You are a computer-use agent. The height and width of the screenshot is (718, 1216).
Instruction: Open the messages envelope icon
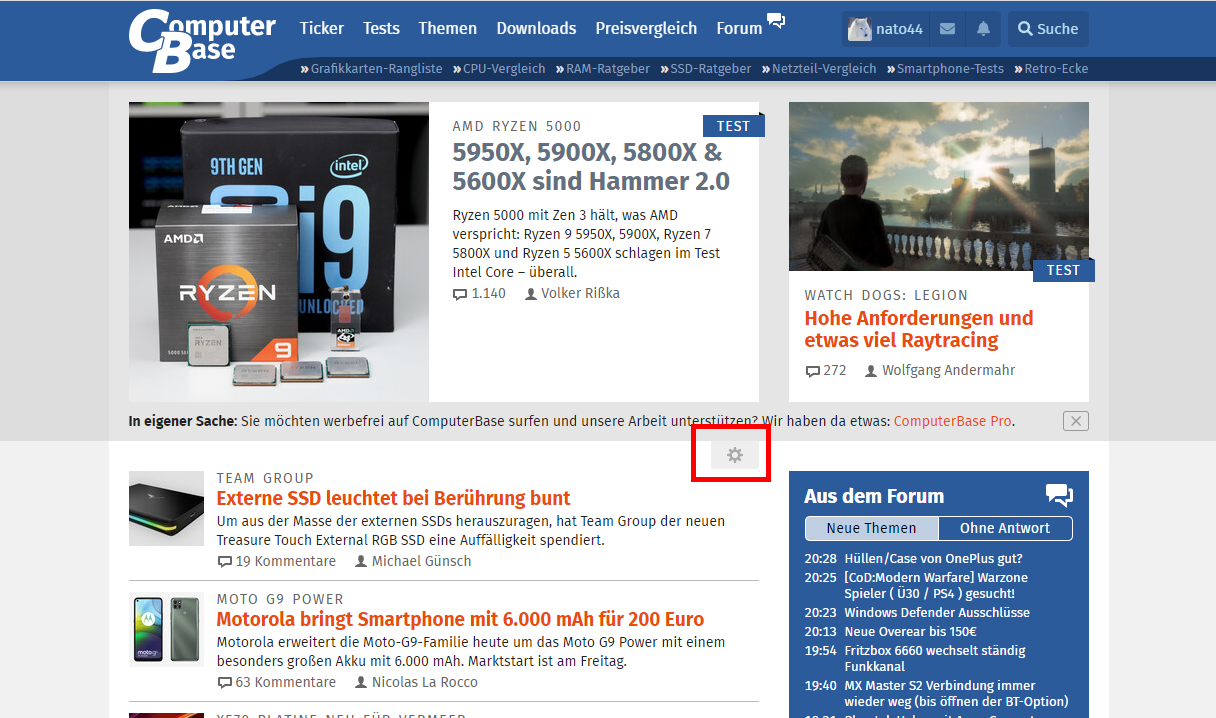(x=947, y=29)
